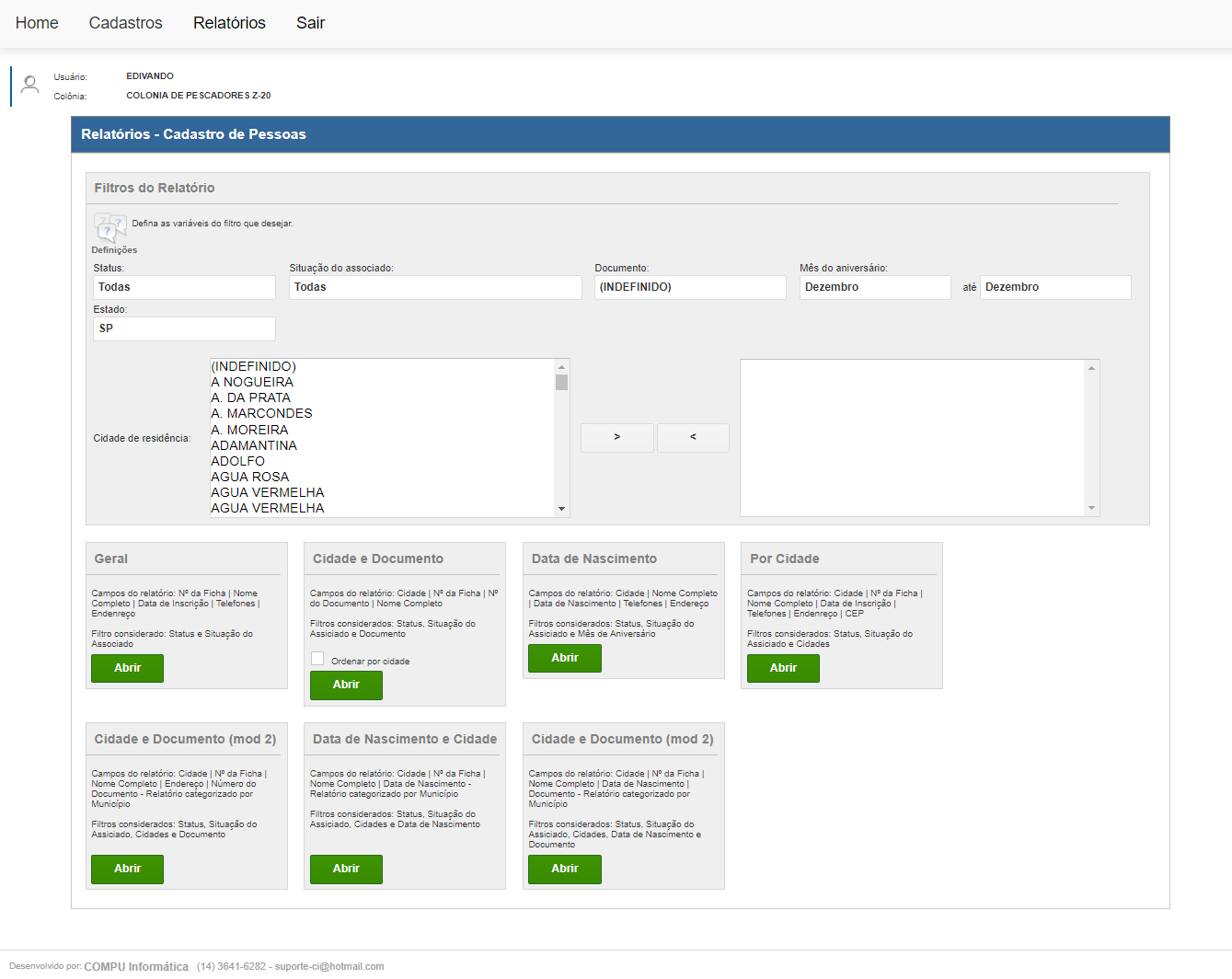
Task: Click the move-left arrow button for cities
Action: point(693,437)
